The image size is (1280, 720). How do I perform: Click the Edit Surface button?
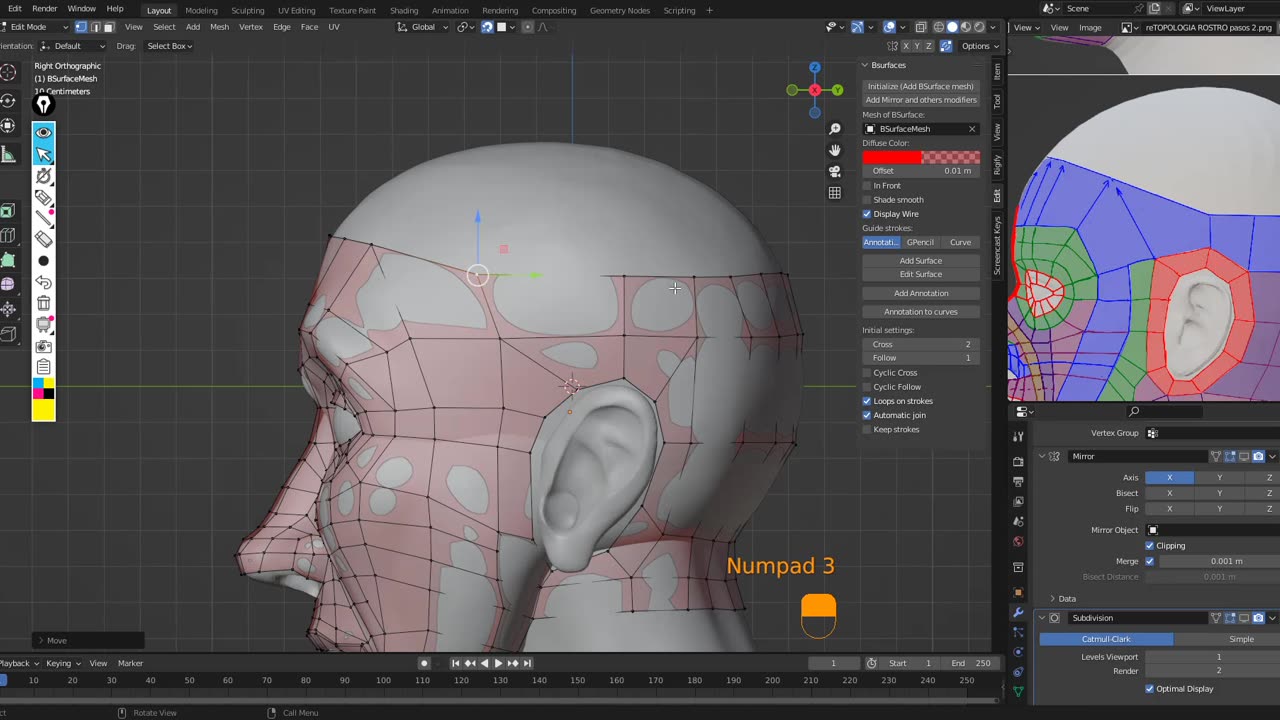[921, 274]
